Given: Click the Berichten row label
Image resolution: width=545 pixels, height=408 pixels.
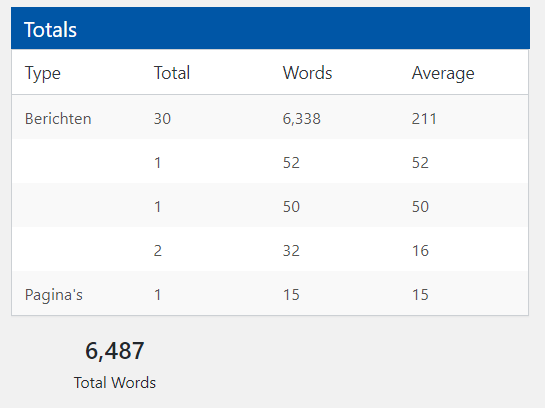Looking at the screenshot, I should 58,119.
